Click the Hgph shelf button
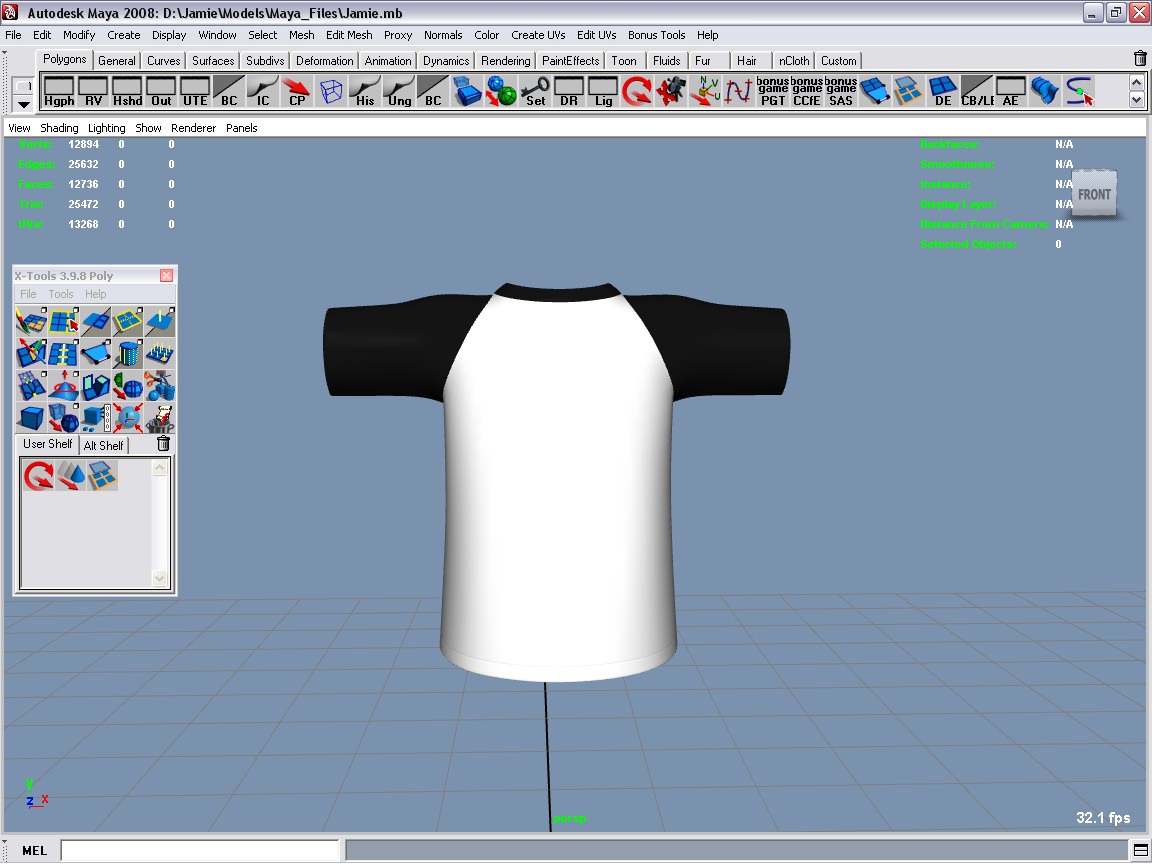The width and height of the screenshot is (1152, 864). coord(59,92)
